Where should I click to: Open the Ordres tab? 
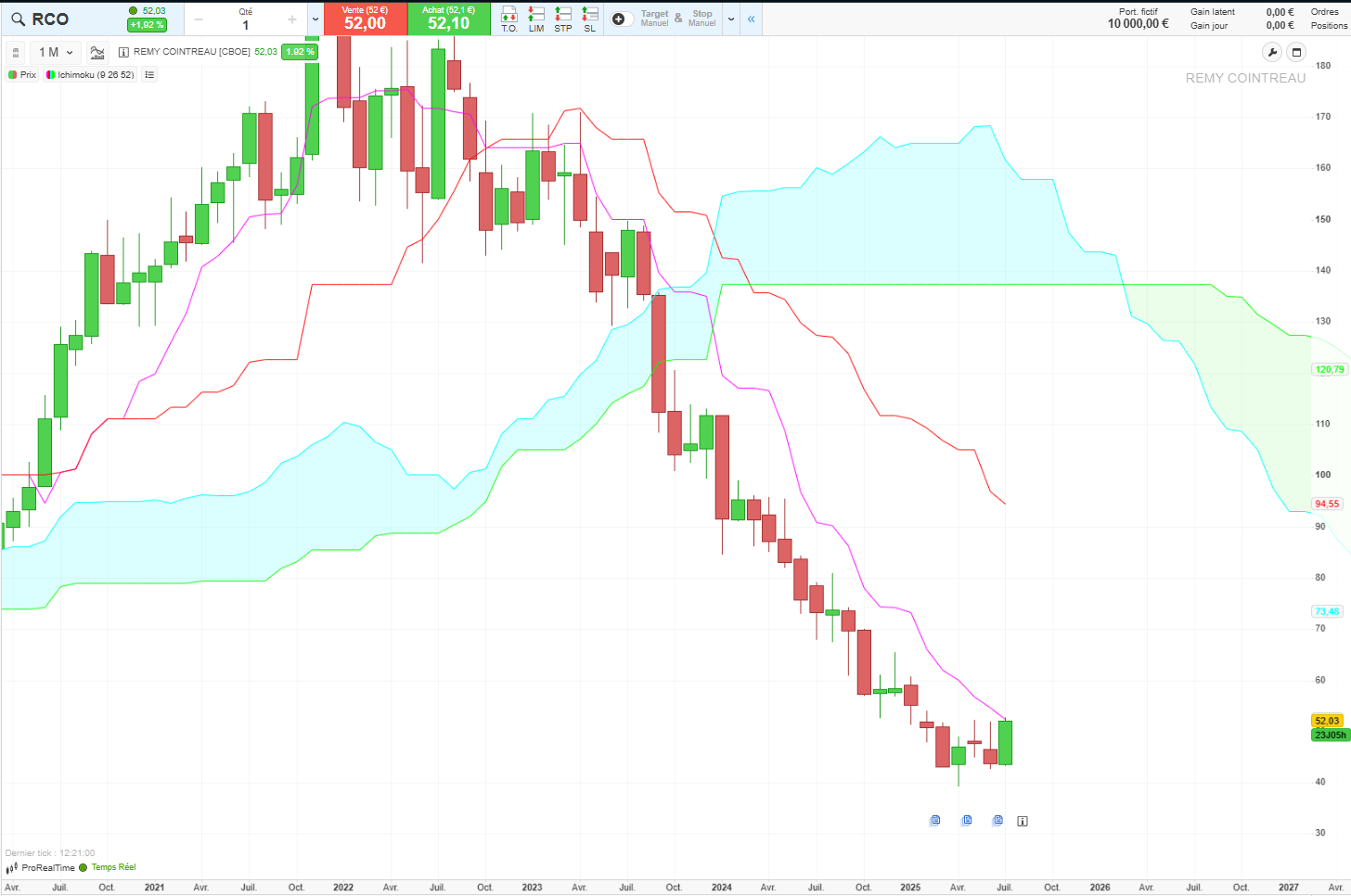[1324, 12]
